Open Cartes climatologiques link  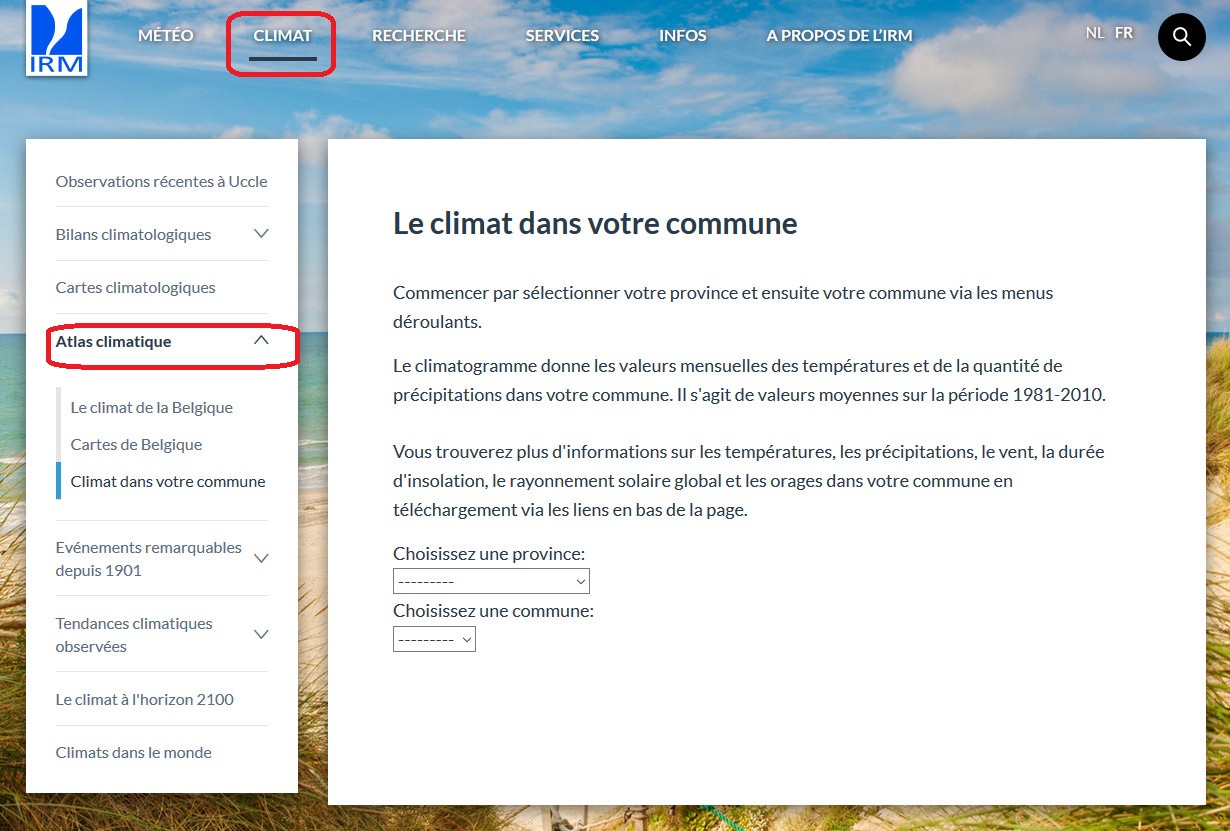135,288
